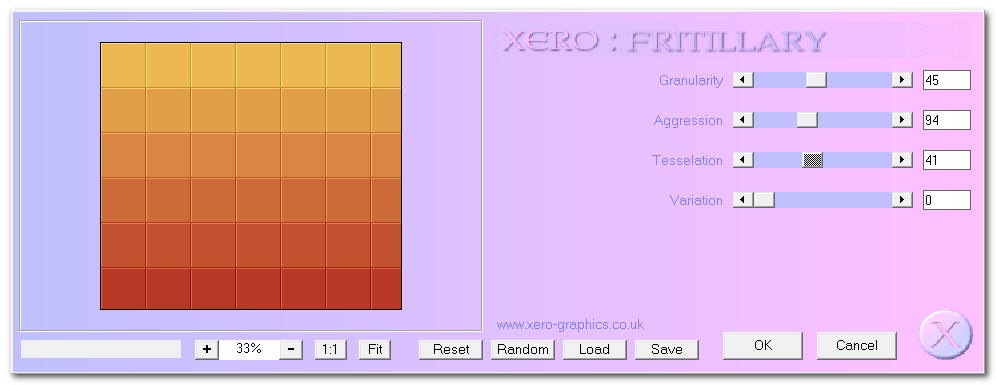Set preview zoom to 1:1

pos(330,349)
